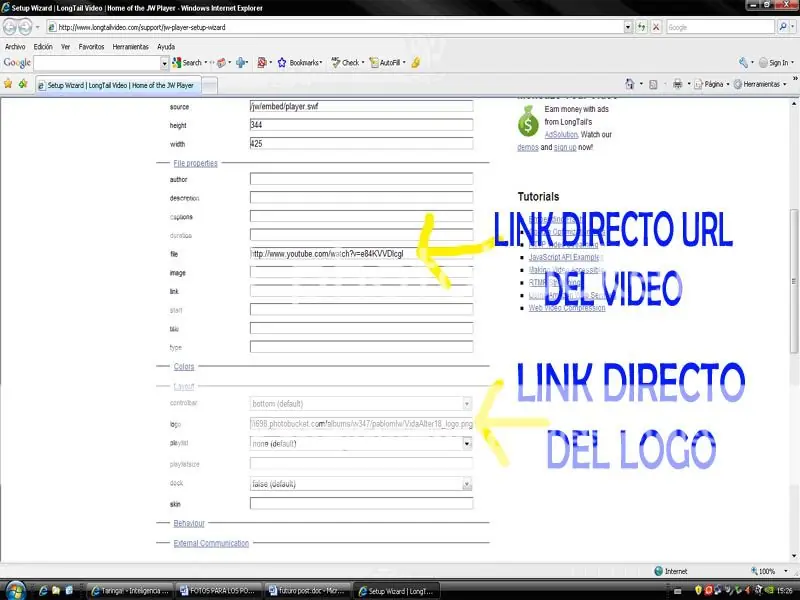
Task: Click the address bar URL field
Action: [x=336, y=27]
